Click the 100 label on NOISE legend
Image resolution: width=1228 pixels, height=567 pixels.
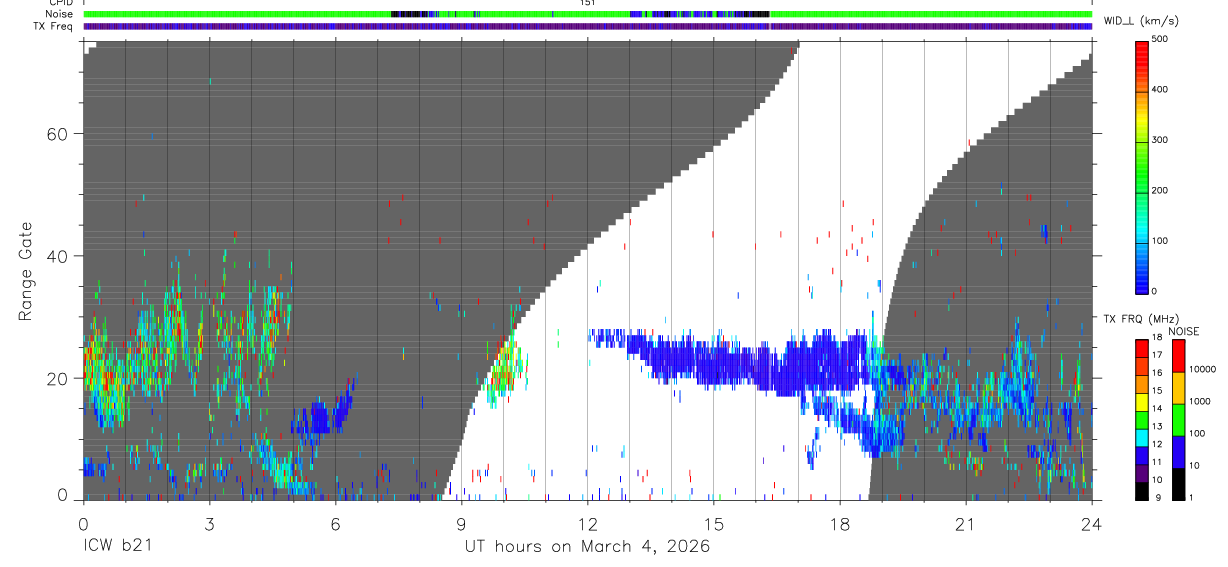point(1199,433)
